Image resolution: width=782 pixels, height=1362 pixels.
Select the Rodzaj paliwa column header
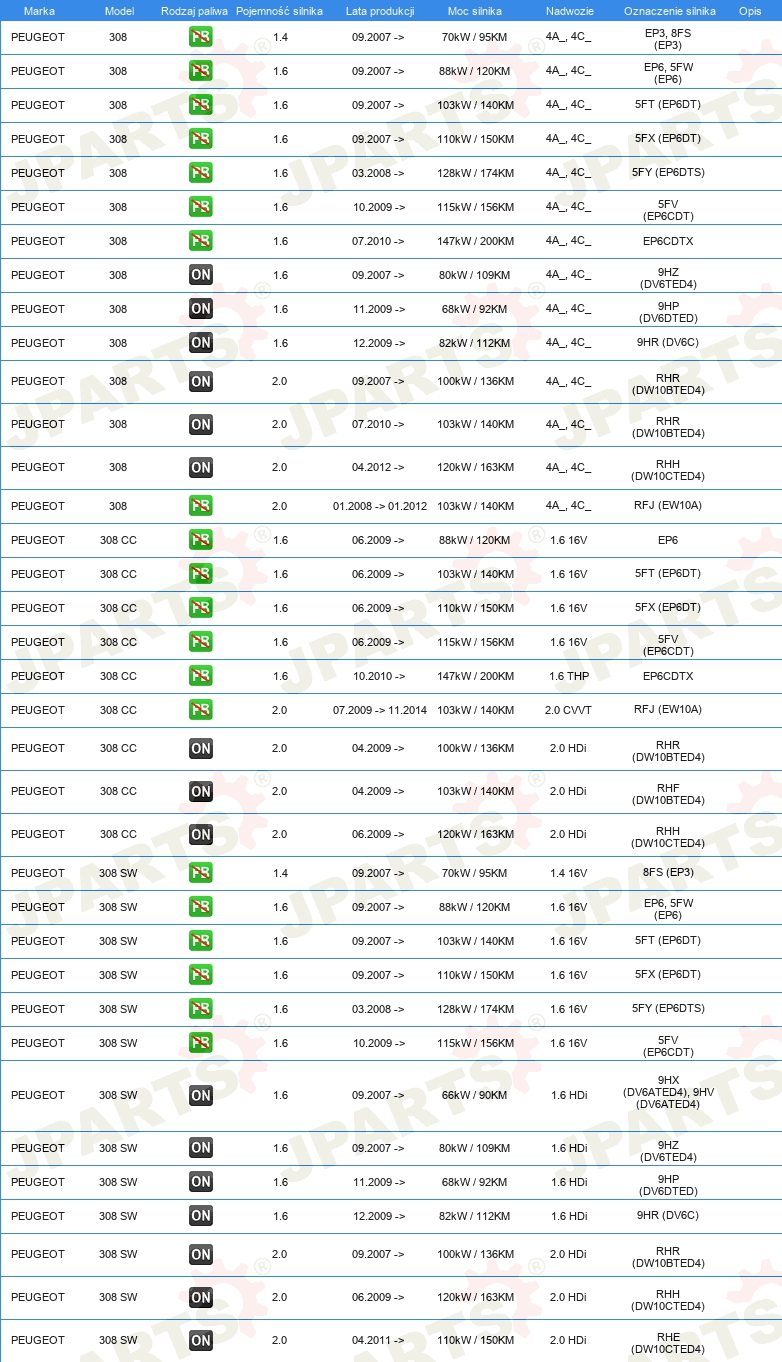(x=193, y=11)
